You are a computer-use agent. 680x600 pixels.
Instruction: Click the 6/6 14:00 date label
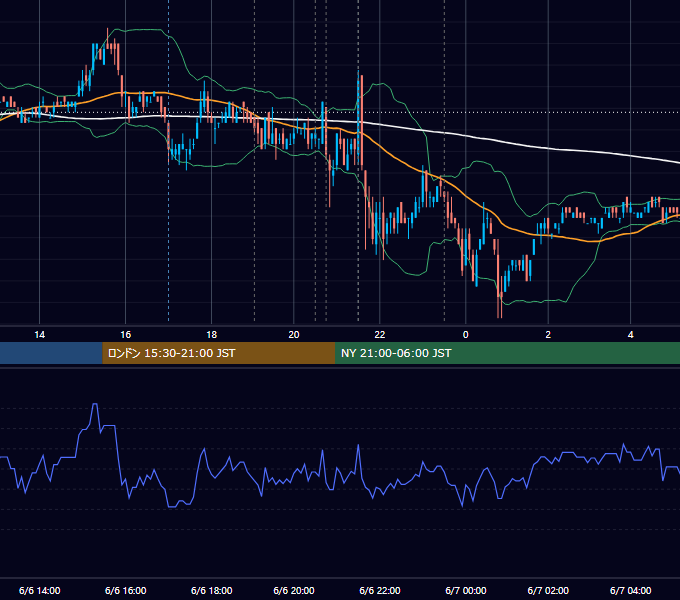[39, 590]
